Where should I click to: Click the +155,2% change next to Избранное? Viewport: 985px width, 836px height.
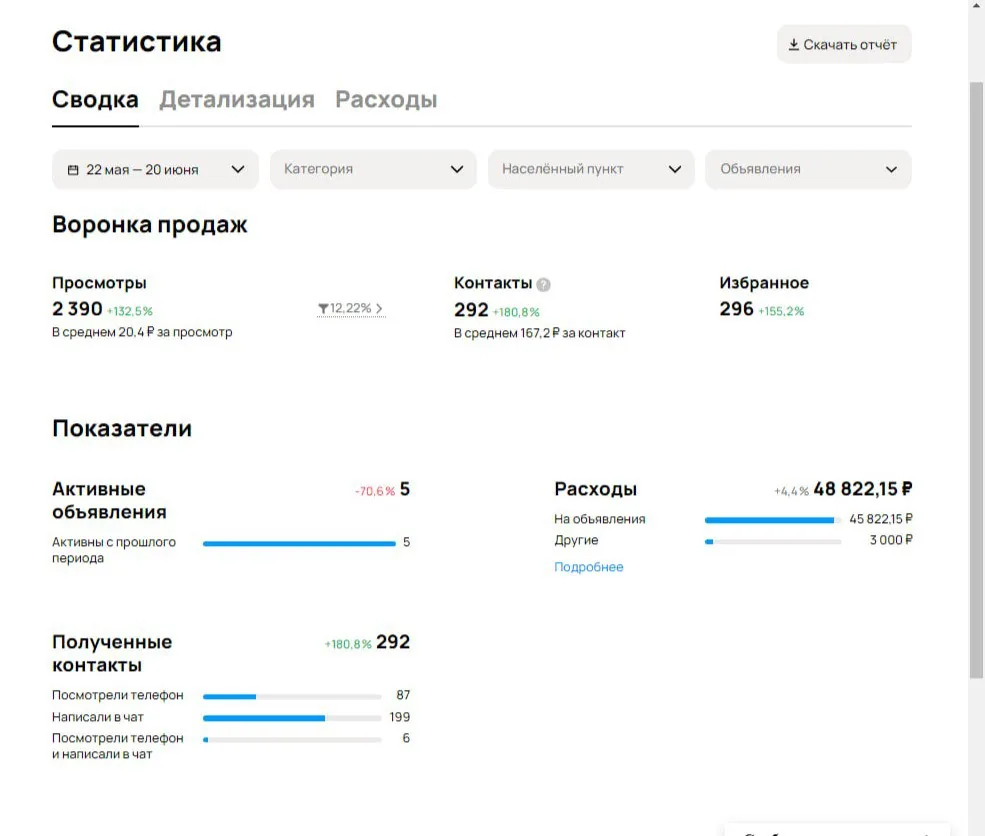pos(781,311)
